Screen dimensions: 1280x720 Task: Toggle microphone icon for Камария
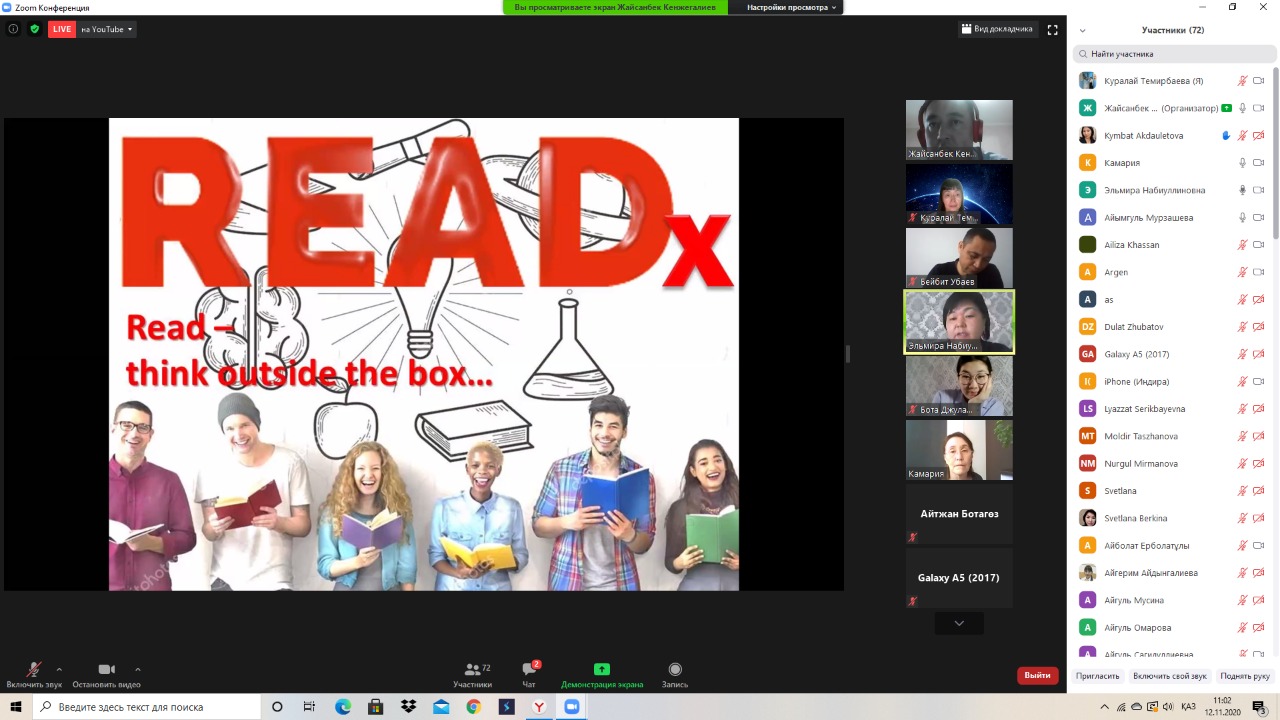click(x=1242, y=163)
